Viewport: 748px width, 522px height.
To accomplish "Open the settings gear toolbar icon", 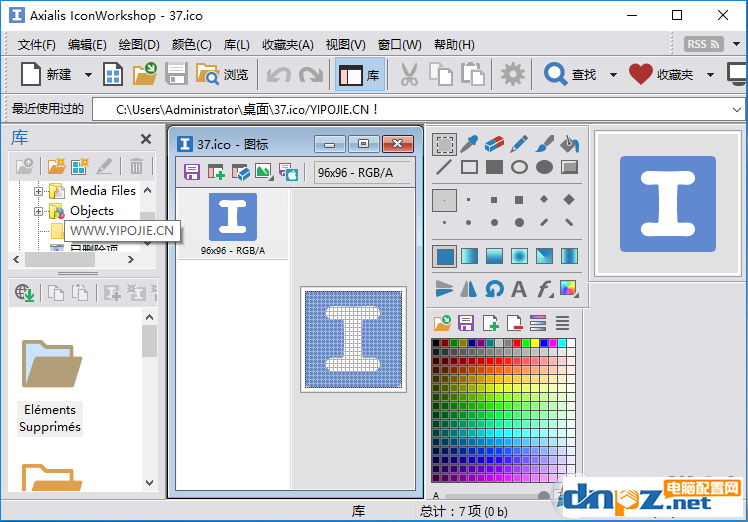I will pyautogui.click(x=512, y=75).
